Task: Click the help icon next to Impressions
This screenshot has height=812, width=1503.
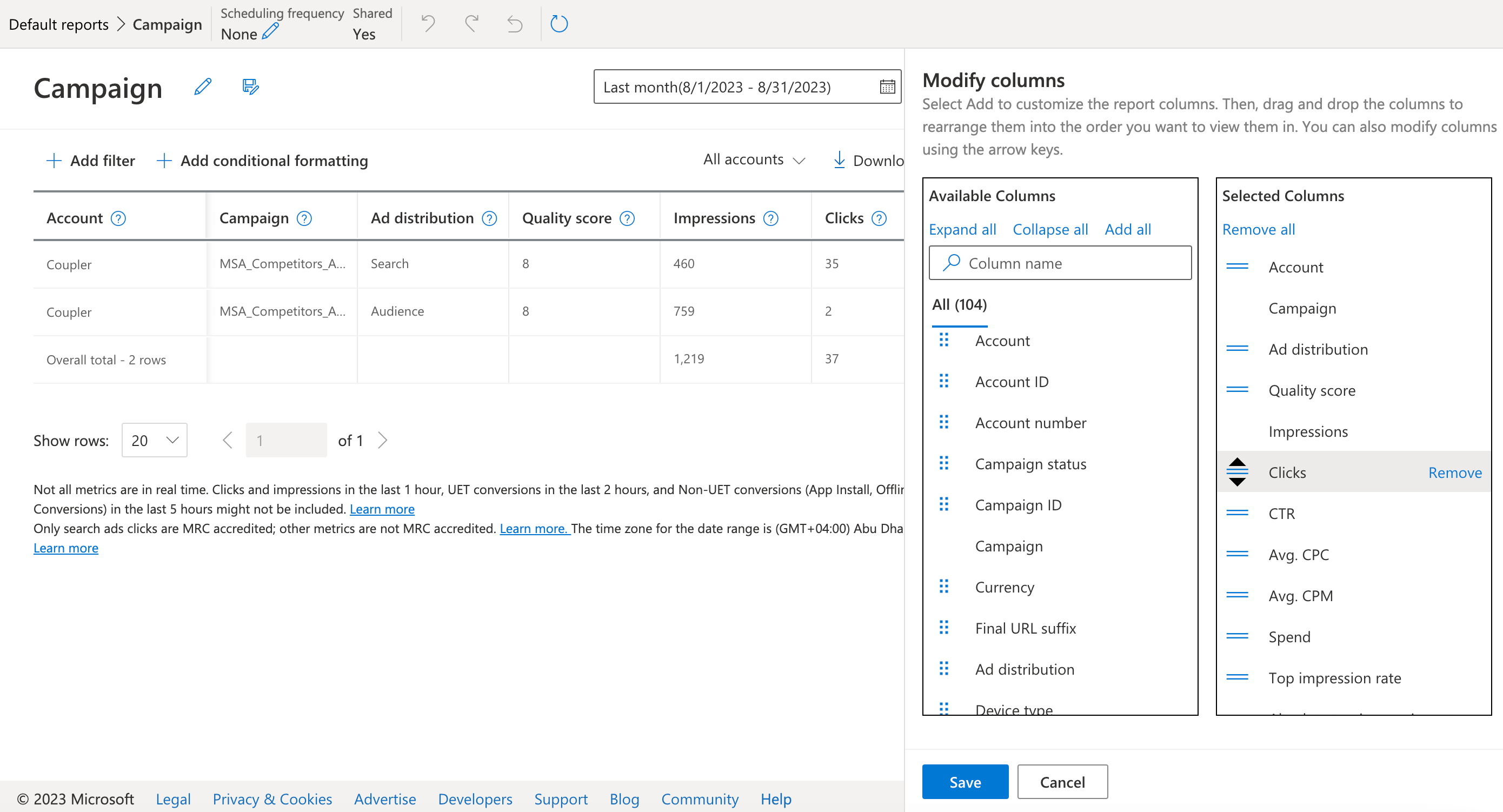Action: pos(771,218)
